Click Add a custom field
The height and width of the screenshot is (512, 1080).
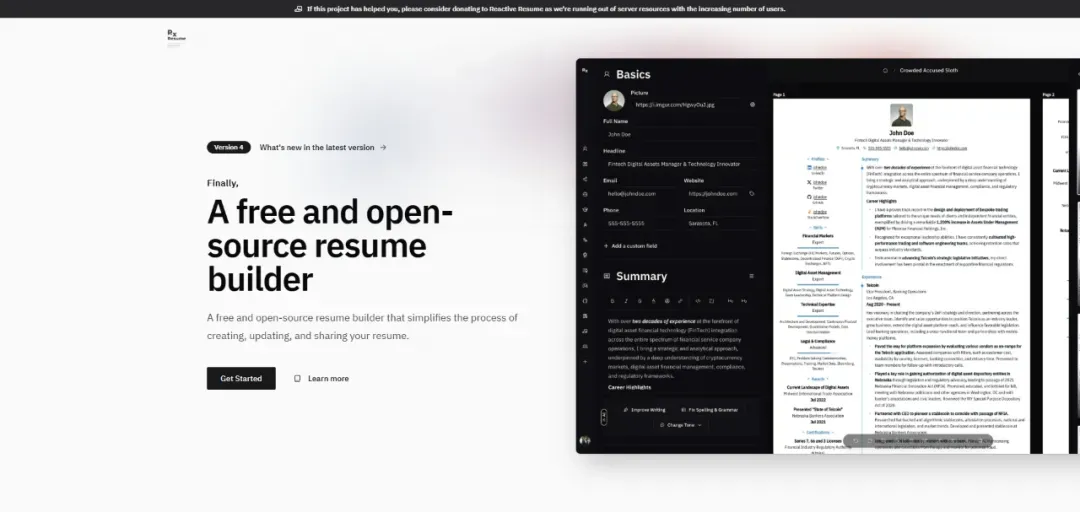click(x=630, y=245)
